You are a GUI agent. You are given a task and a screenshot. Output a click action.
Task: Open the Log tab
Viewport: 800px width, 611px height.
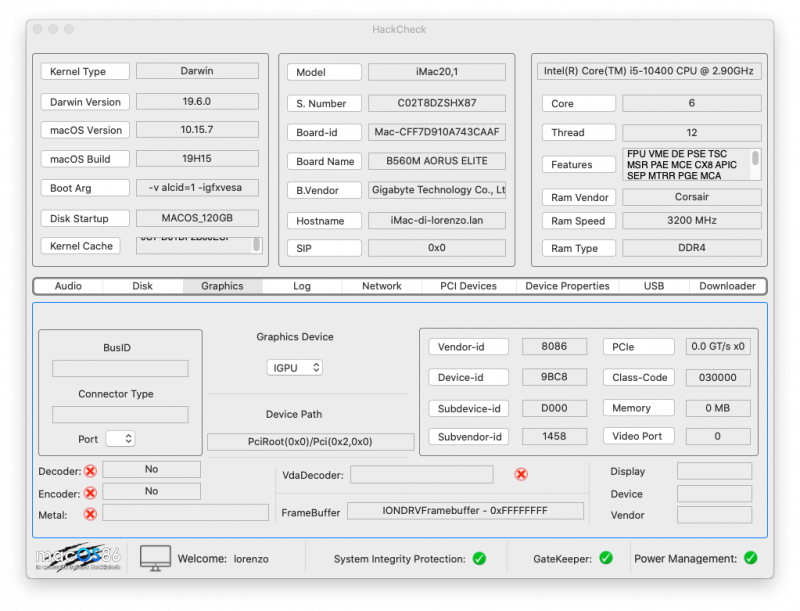(302, 286)
